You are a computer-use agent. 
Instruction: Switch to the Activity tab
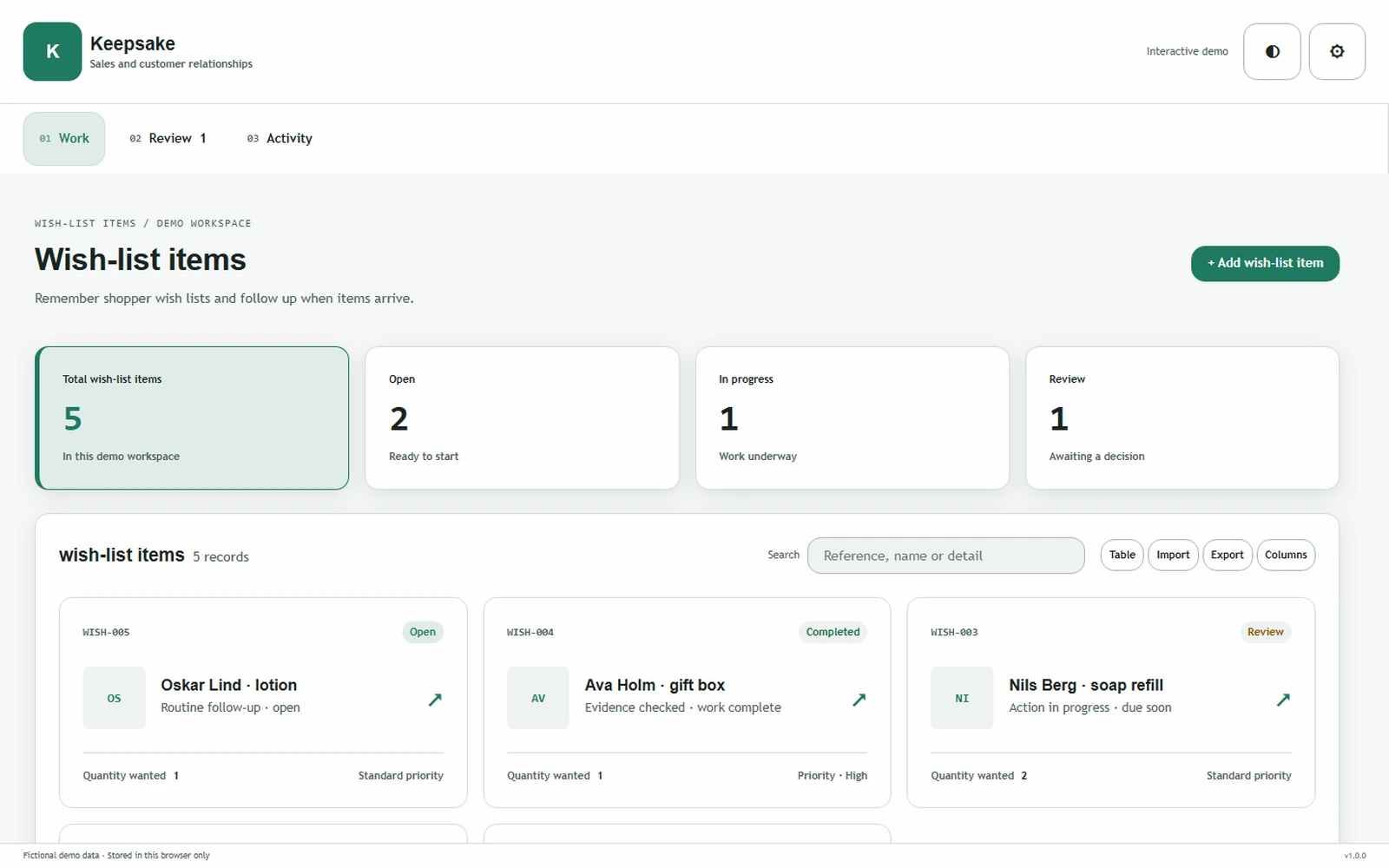coord(280,139)
